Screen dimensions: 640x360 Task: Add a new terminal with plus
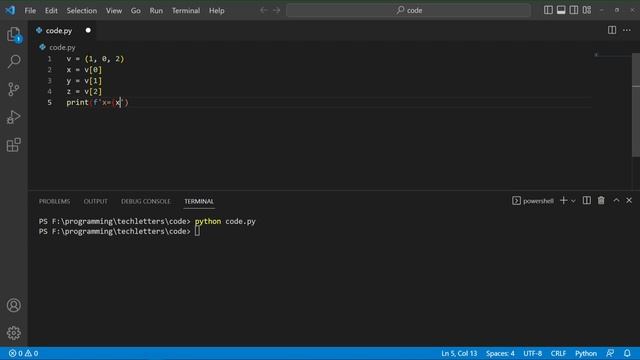click(564, 200)
